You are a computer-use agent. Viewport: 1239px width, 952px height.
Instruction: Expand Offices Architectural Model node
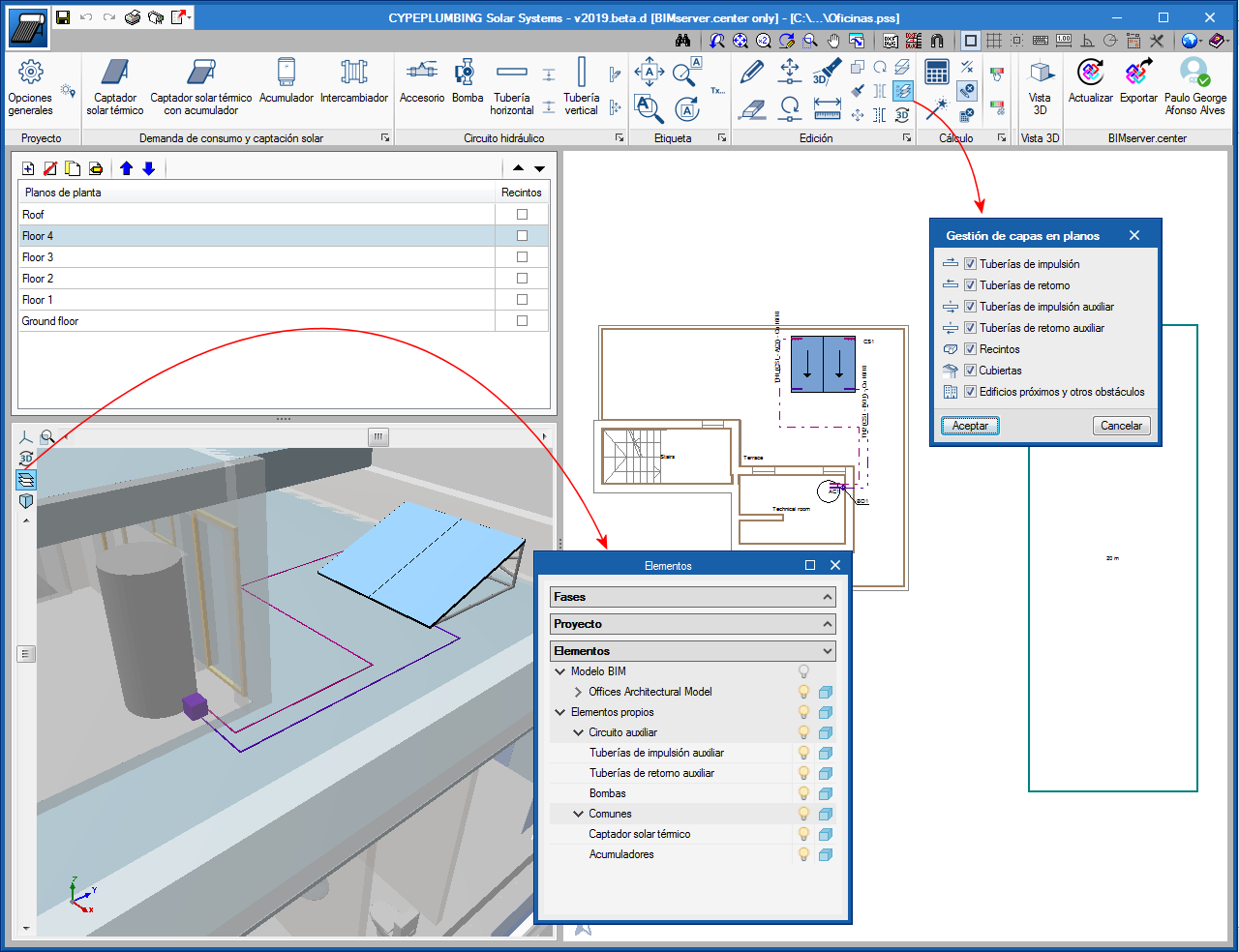coord(578,692)
